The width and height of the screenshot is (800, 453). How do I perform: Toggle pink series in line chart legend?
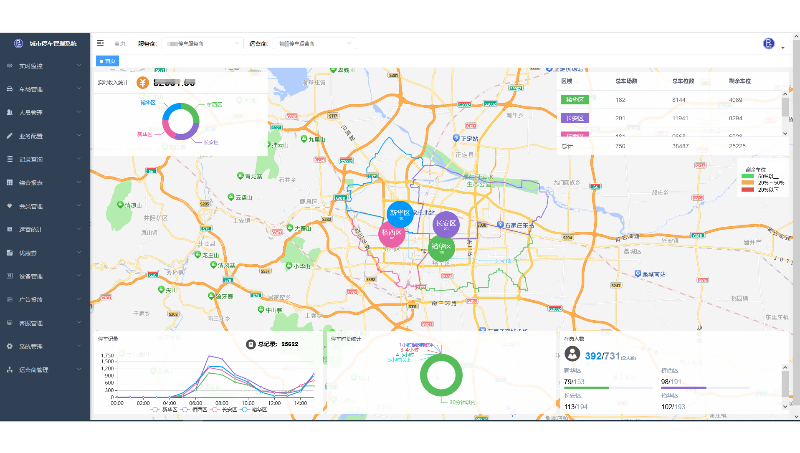(x=223, y=409)
